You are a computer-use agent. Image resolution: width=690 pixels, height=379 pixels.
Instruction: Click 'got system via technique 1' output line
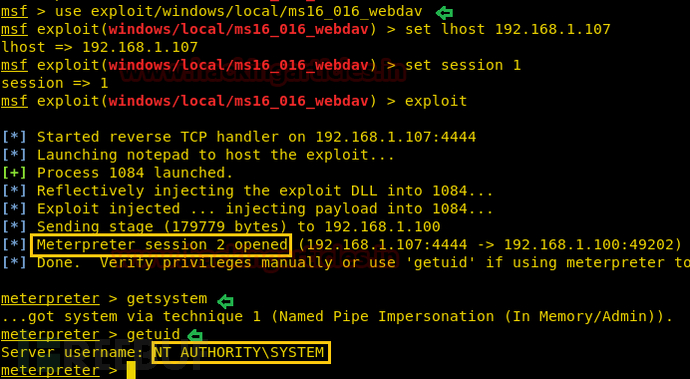tap(337, 316)
